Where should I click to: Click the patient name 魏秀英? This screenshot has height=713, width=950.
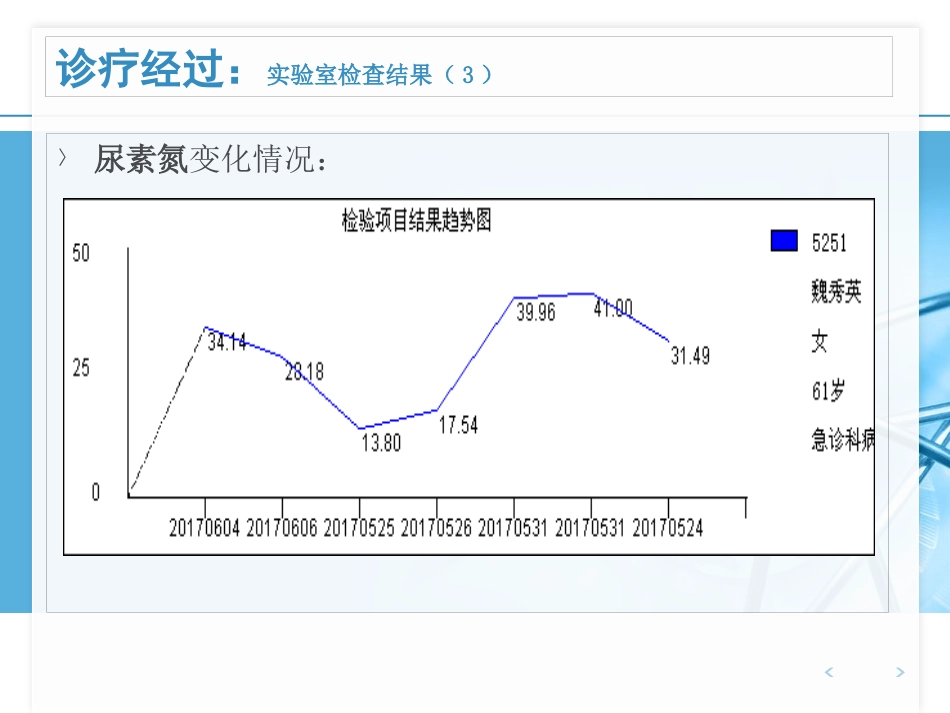(x=836, y=292)
